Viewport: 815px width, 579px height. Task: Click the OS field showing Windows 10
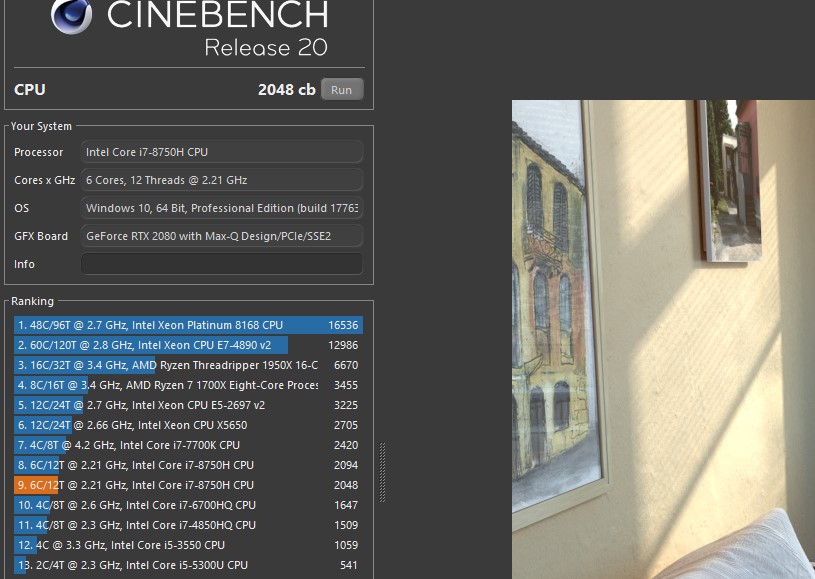[x=221, y=208]
